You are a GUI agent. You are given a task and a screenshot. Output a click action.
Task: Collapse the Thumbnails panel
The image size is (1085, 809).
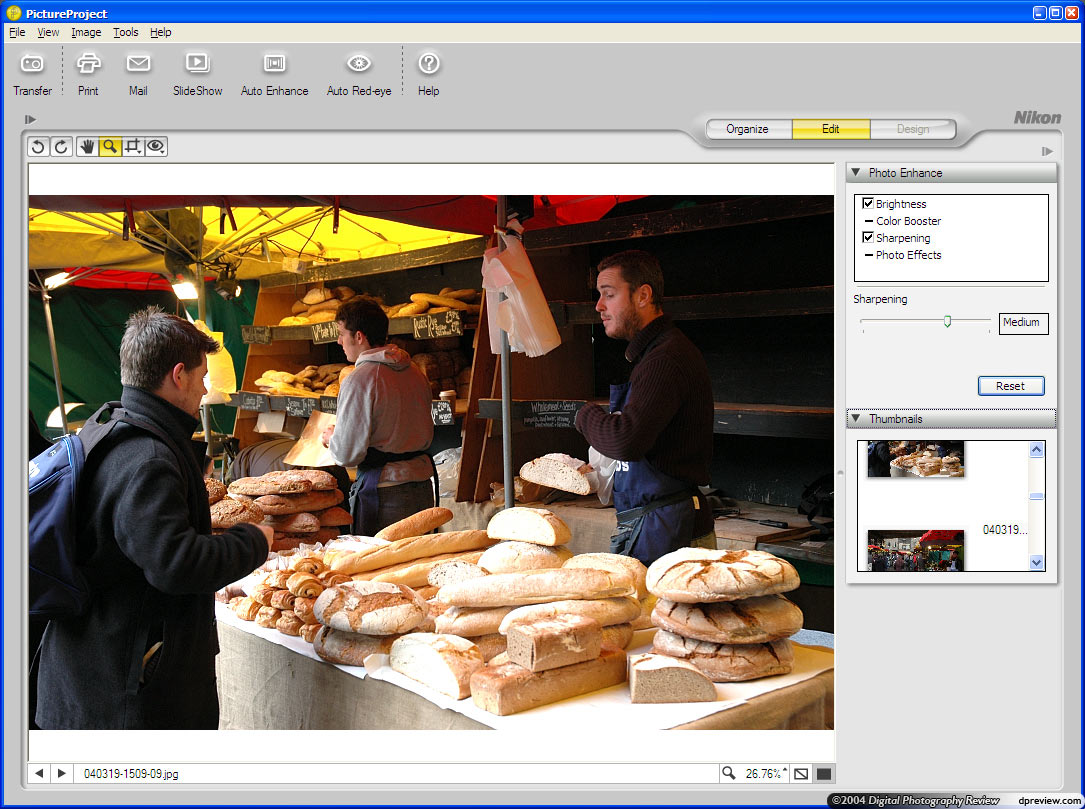tap(857, 418)
